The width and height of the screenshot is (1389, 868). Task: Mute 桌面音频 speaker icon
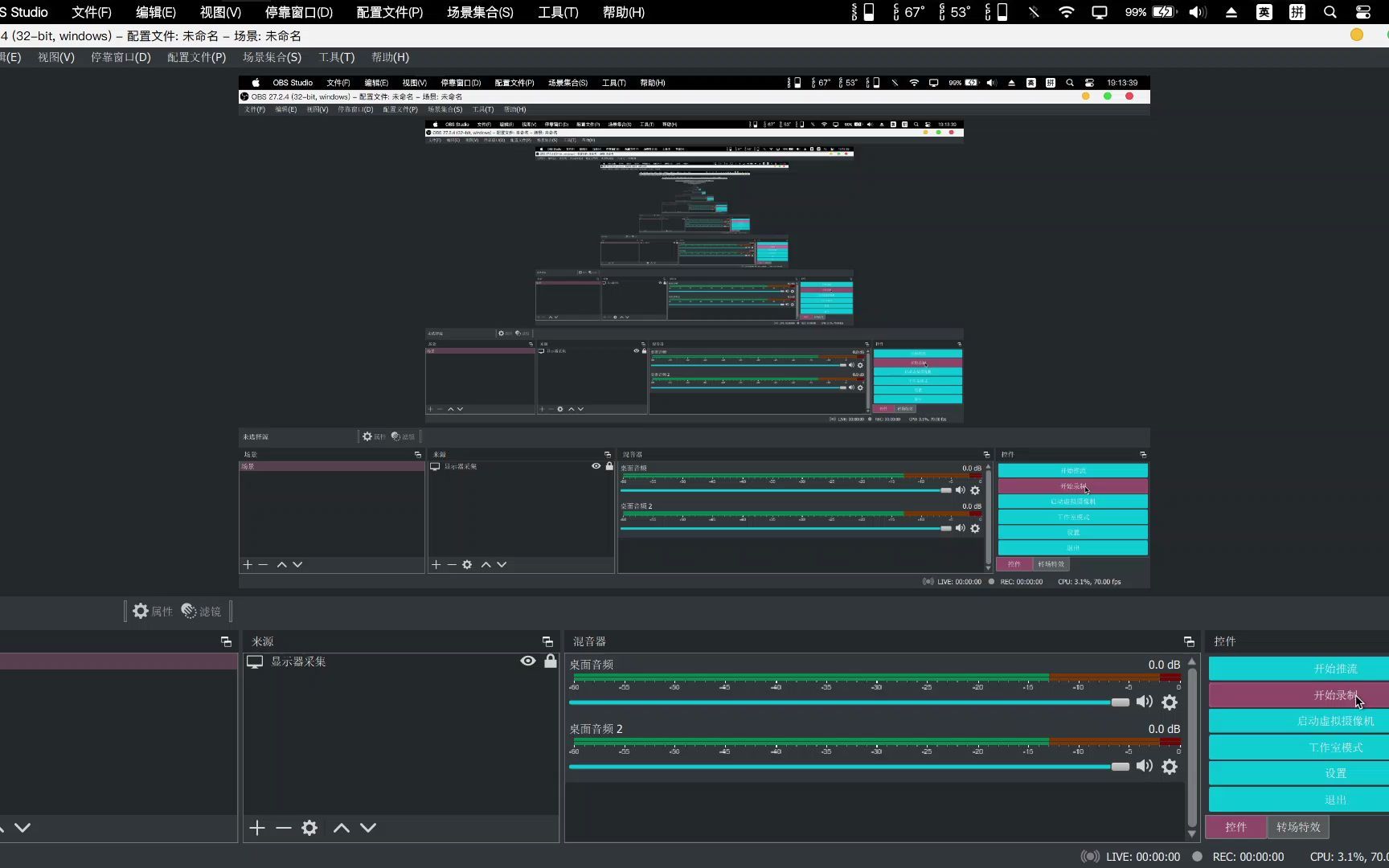coord(1145,702)
